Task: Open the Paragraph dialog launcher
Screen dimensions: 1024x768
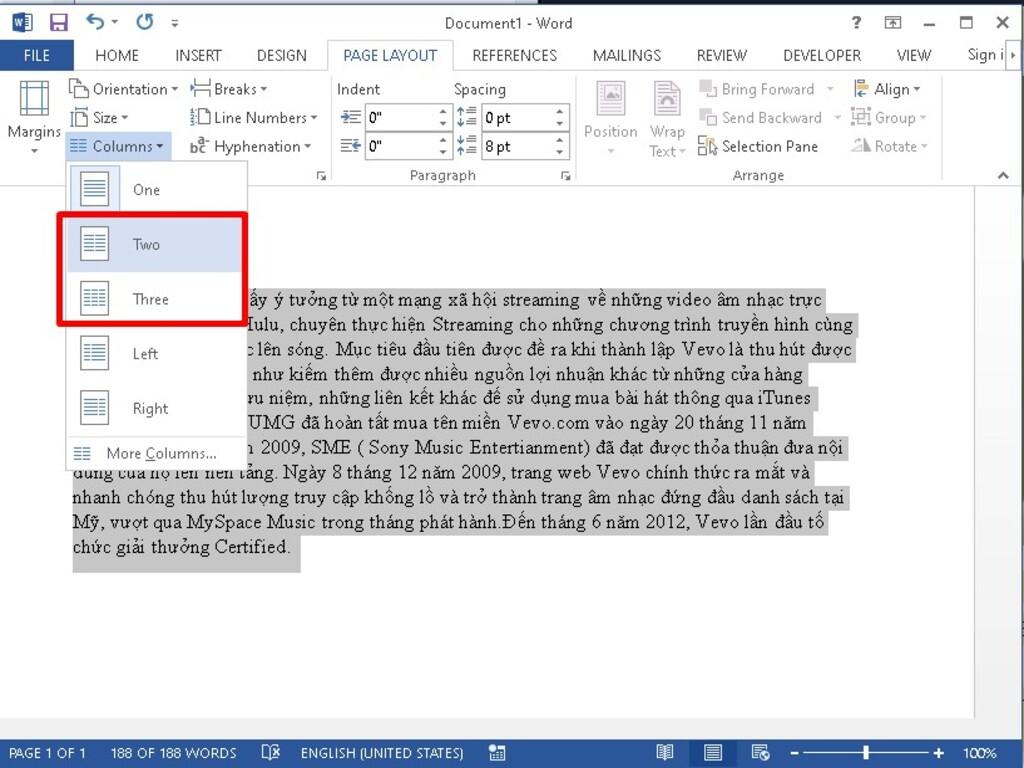Action: pos(565,174)
